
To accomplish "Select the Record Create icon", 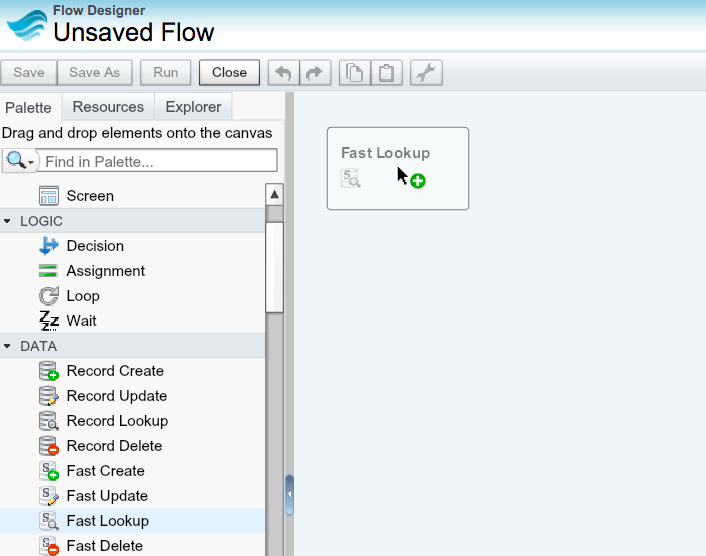I will coord(49,371).
